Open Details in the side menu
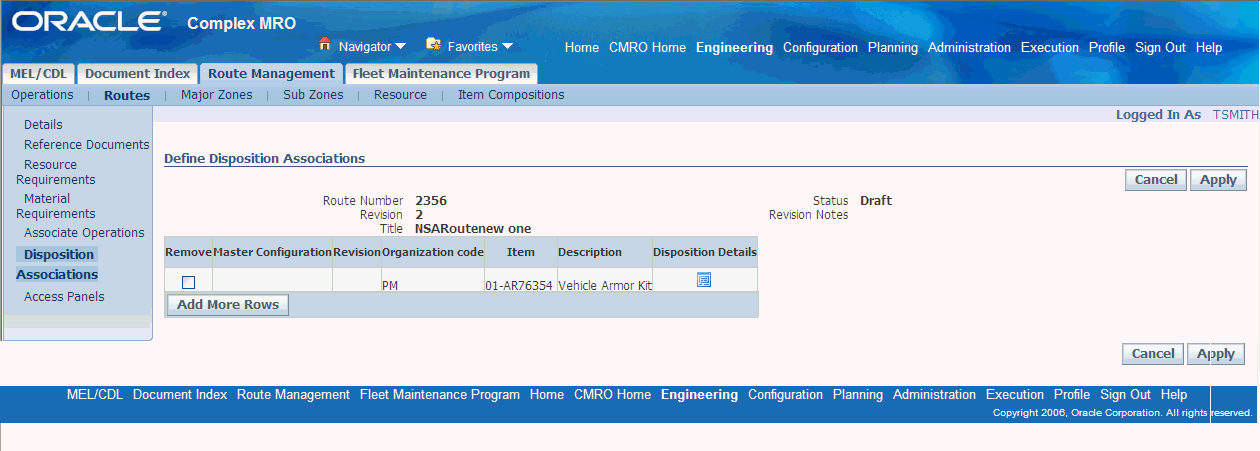 tap(43, 125)
